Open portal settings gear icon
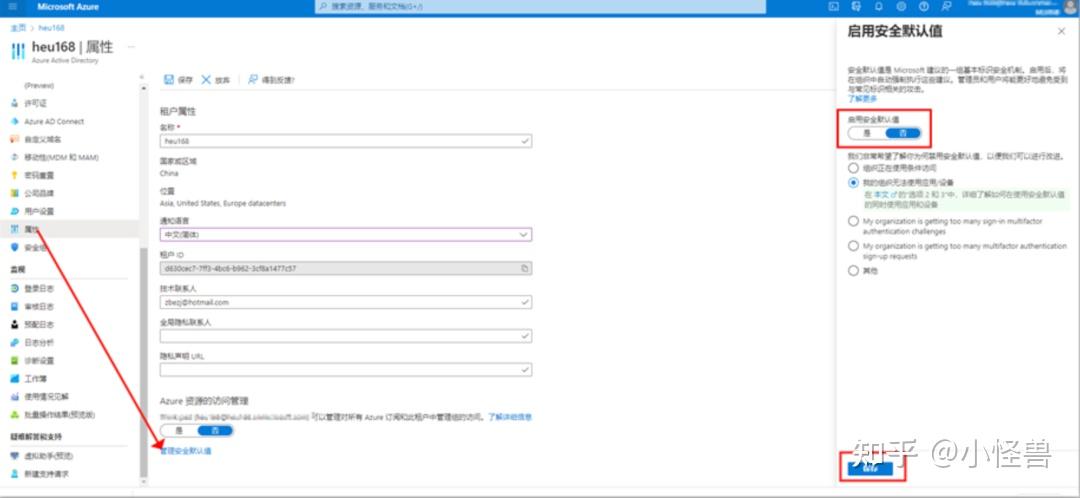This screenshot has height=498, width=1080. [901, 6]
